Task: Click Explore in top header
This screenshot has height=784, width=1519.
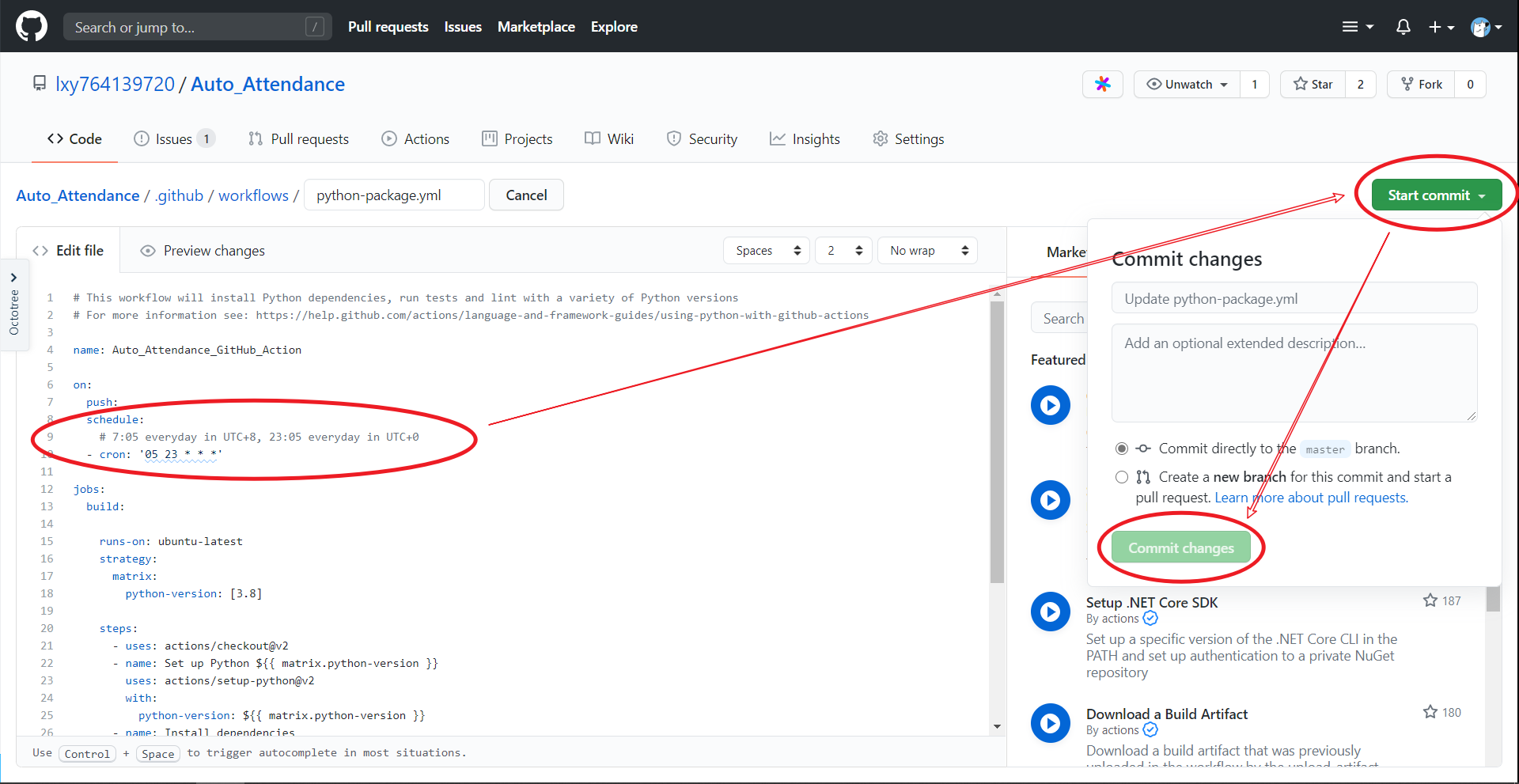Action: (x=614, y=27)
